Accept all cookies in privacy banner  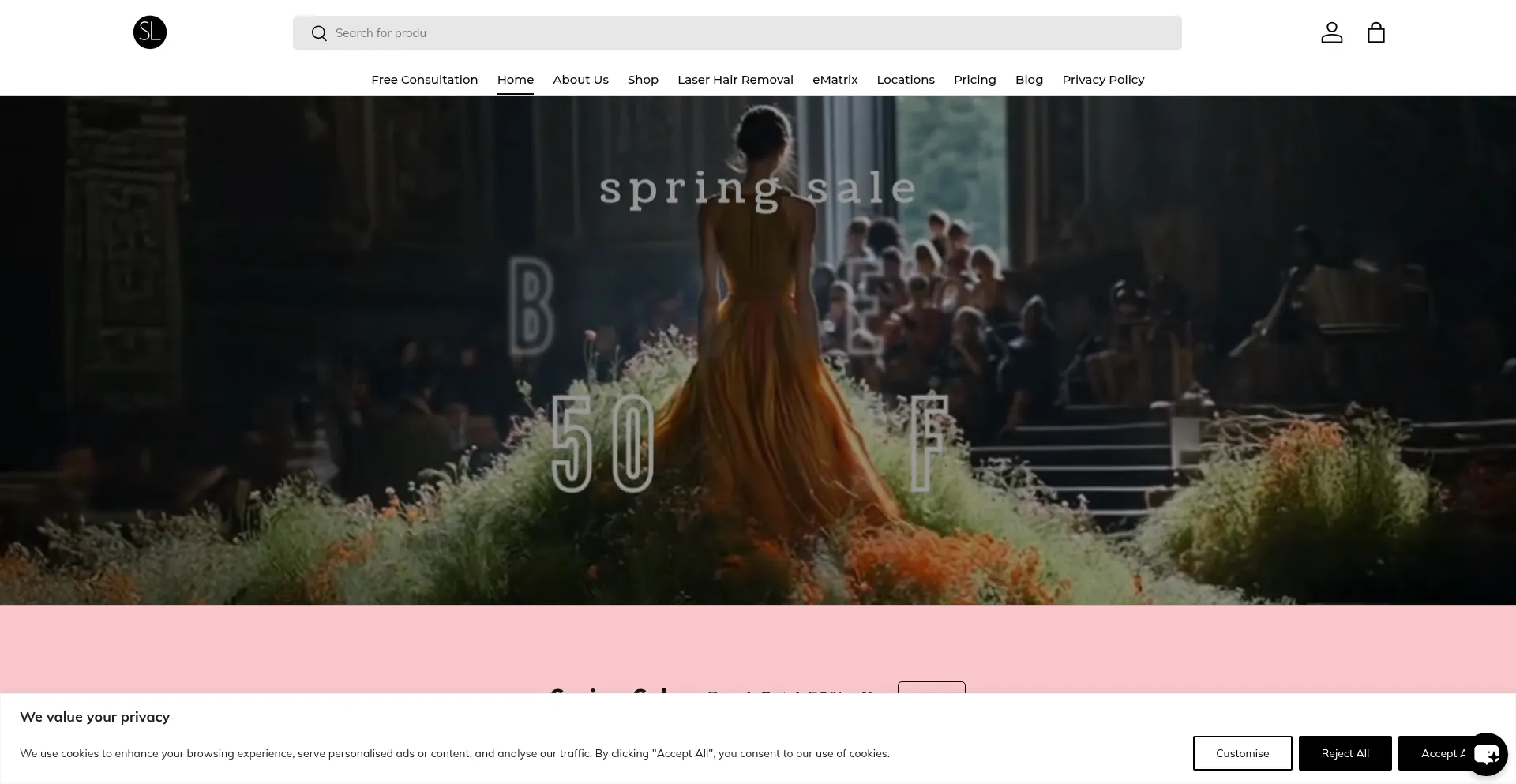click(x=1433, y=753)
